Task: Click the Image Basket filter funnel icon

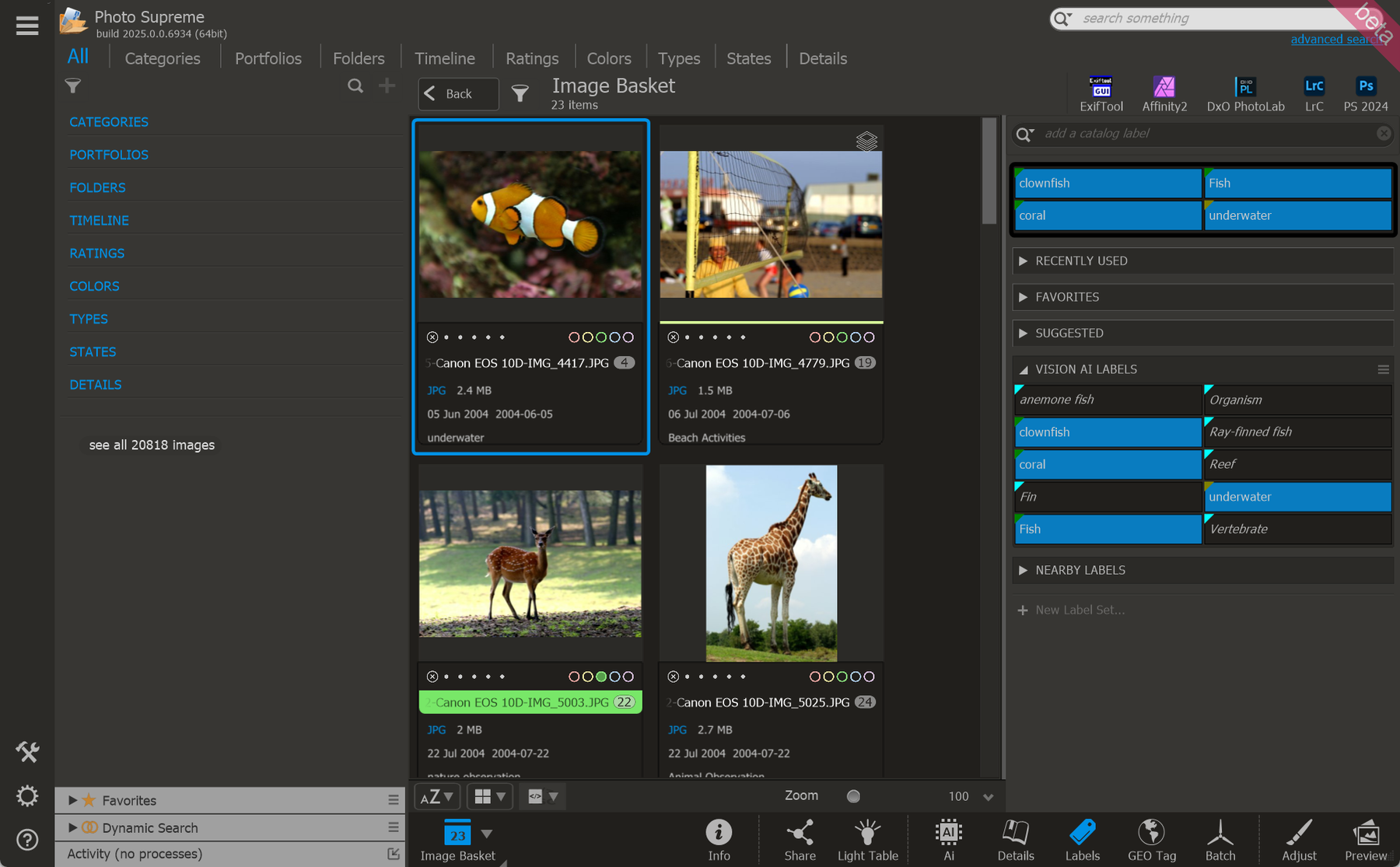Action: coord(520,94)
